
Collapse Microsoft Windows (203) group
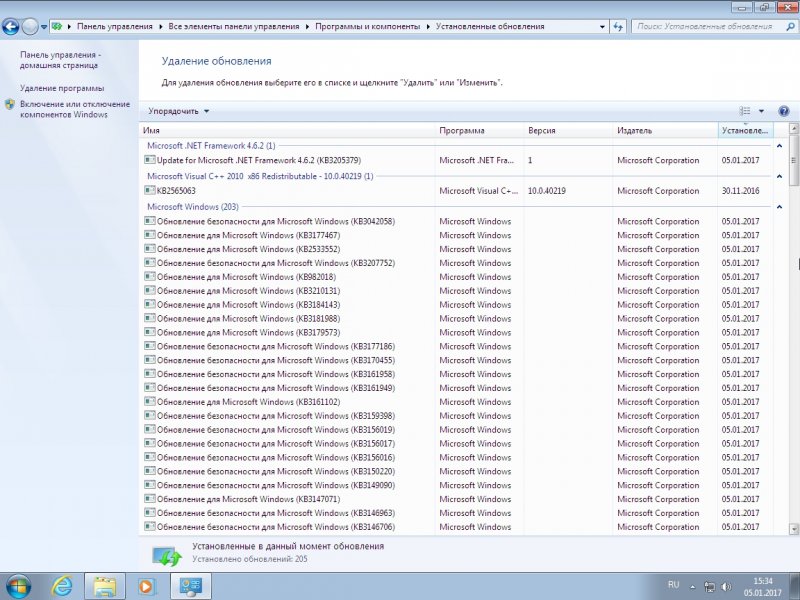click(x=779, y=207)
